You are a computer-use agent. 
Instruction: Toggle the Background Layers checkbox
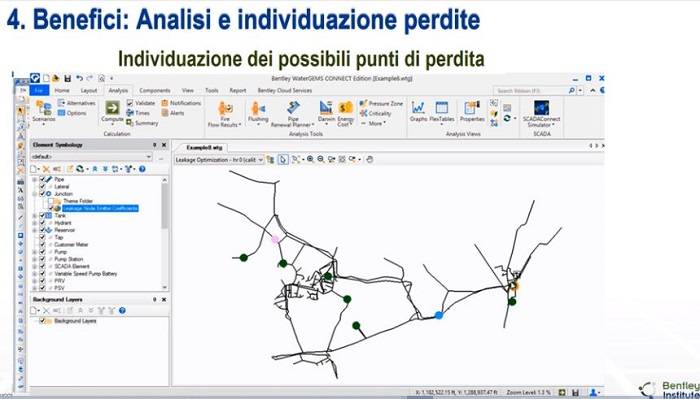click(x=43, y=321)
